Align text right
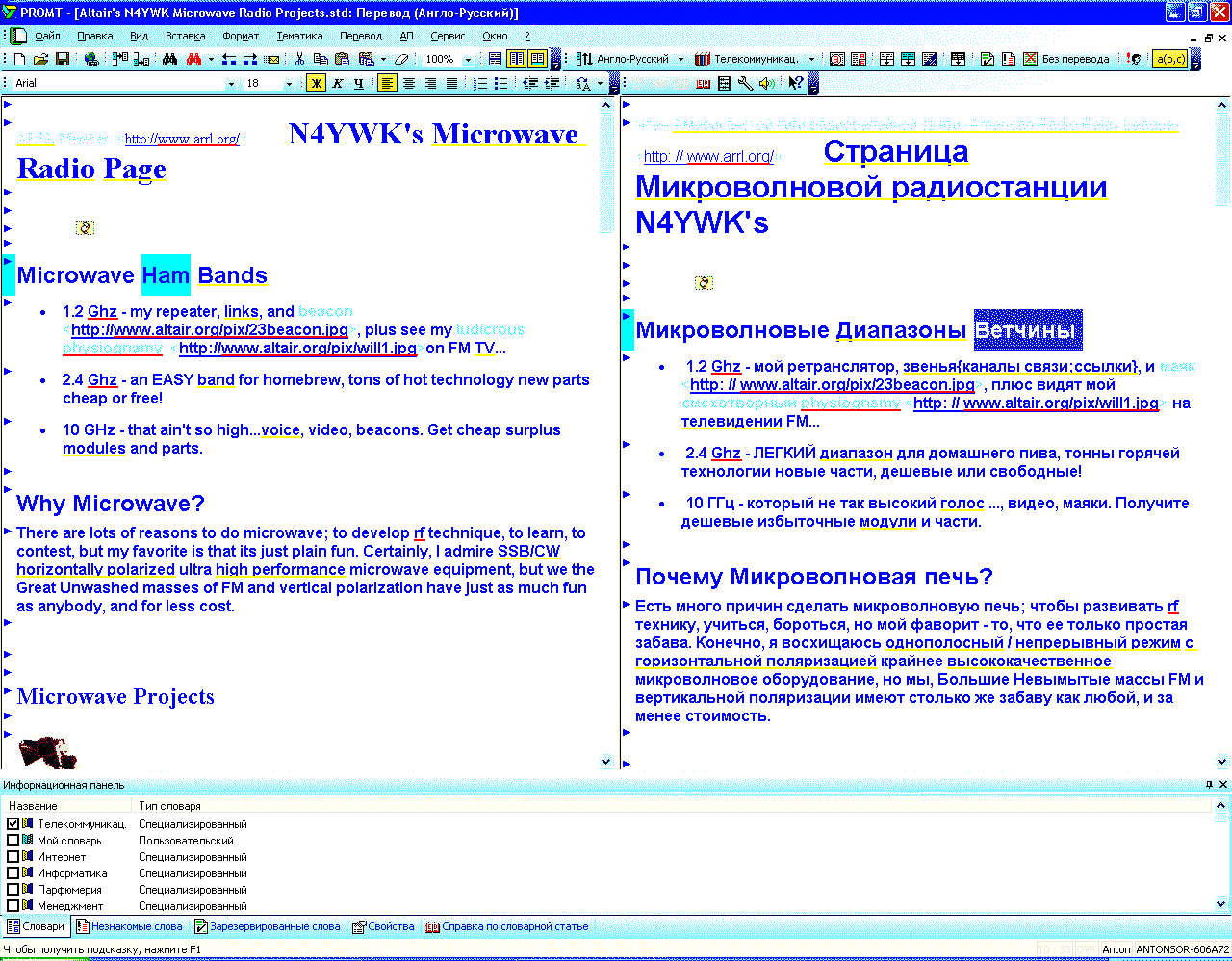1232x961 pixels. [x=430, y=83]
